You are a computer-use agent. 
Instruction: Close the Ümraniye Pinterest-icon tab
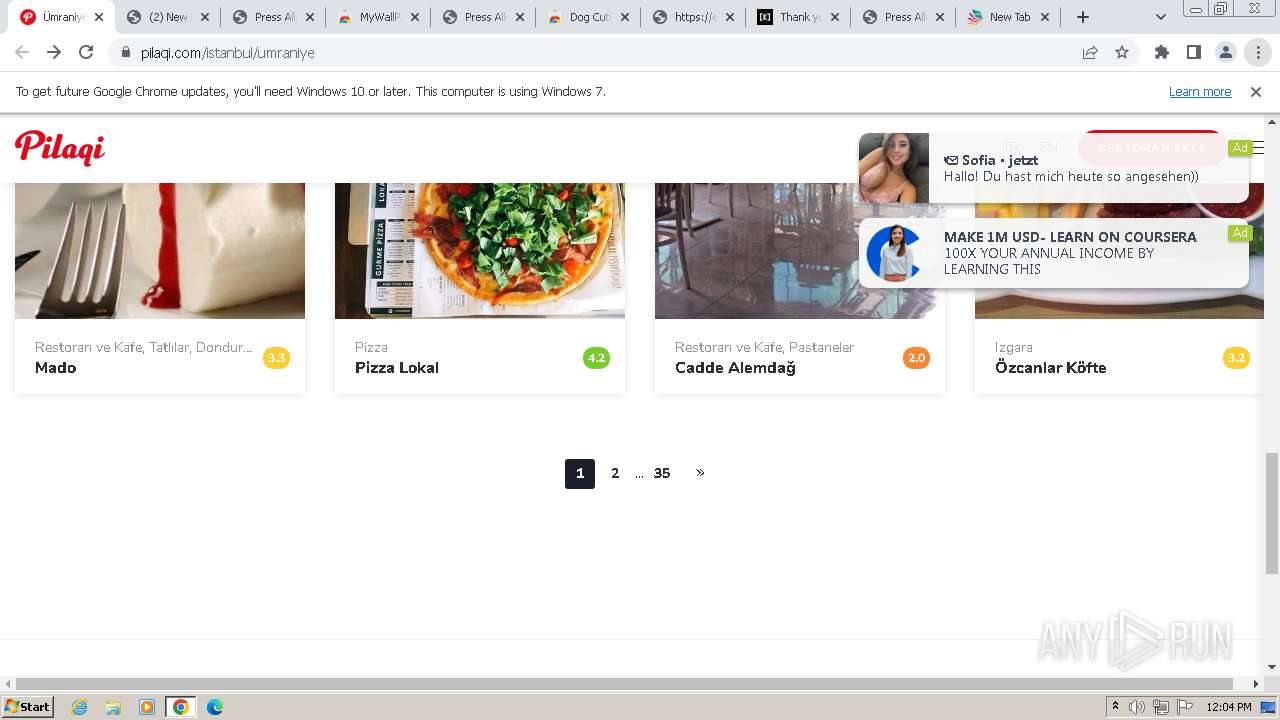pos(99,17)
